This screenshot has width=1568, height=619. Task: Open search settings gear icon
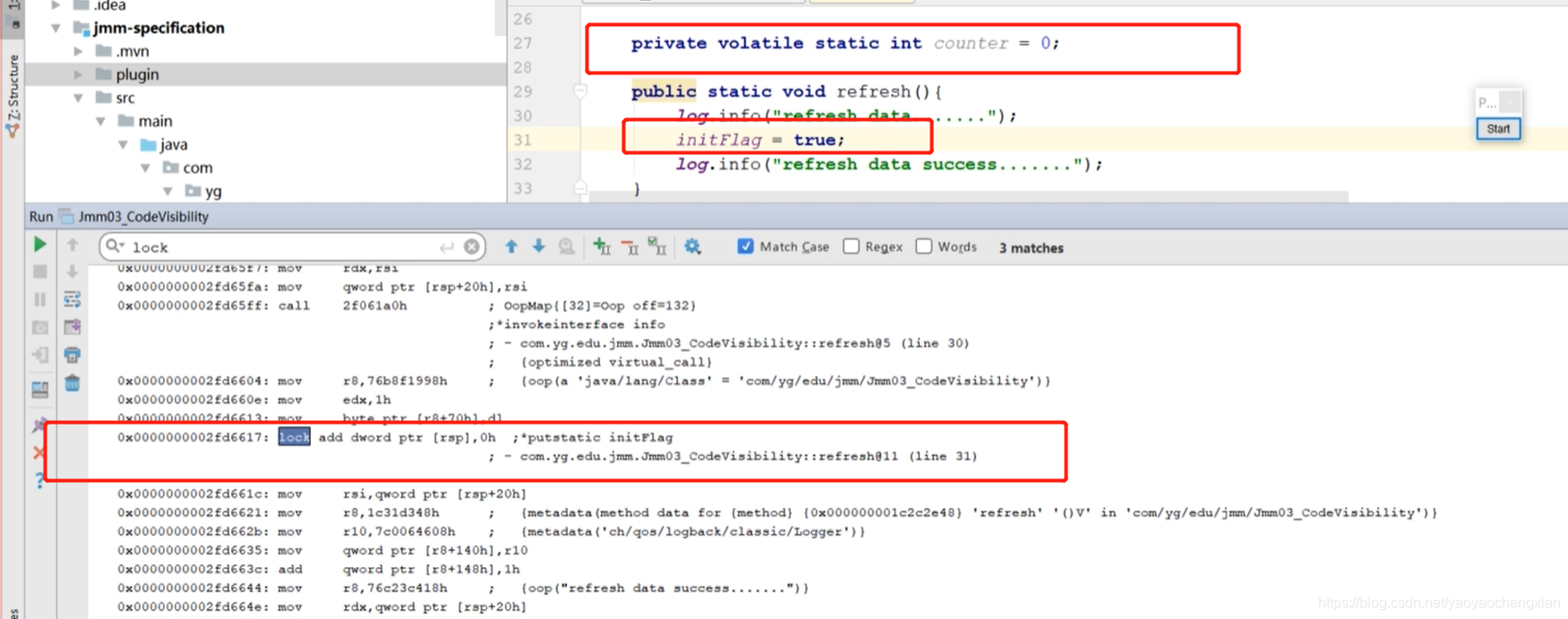click(x=693, y=246)
